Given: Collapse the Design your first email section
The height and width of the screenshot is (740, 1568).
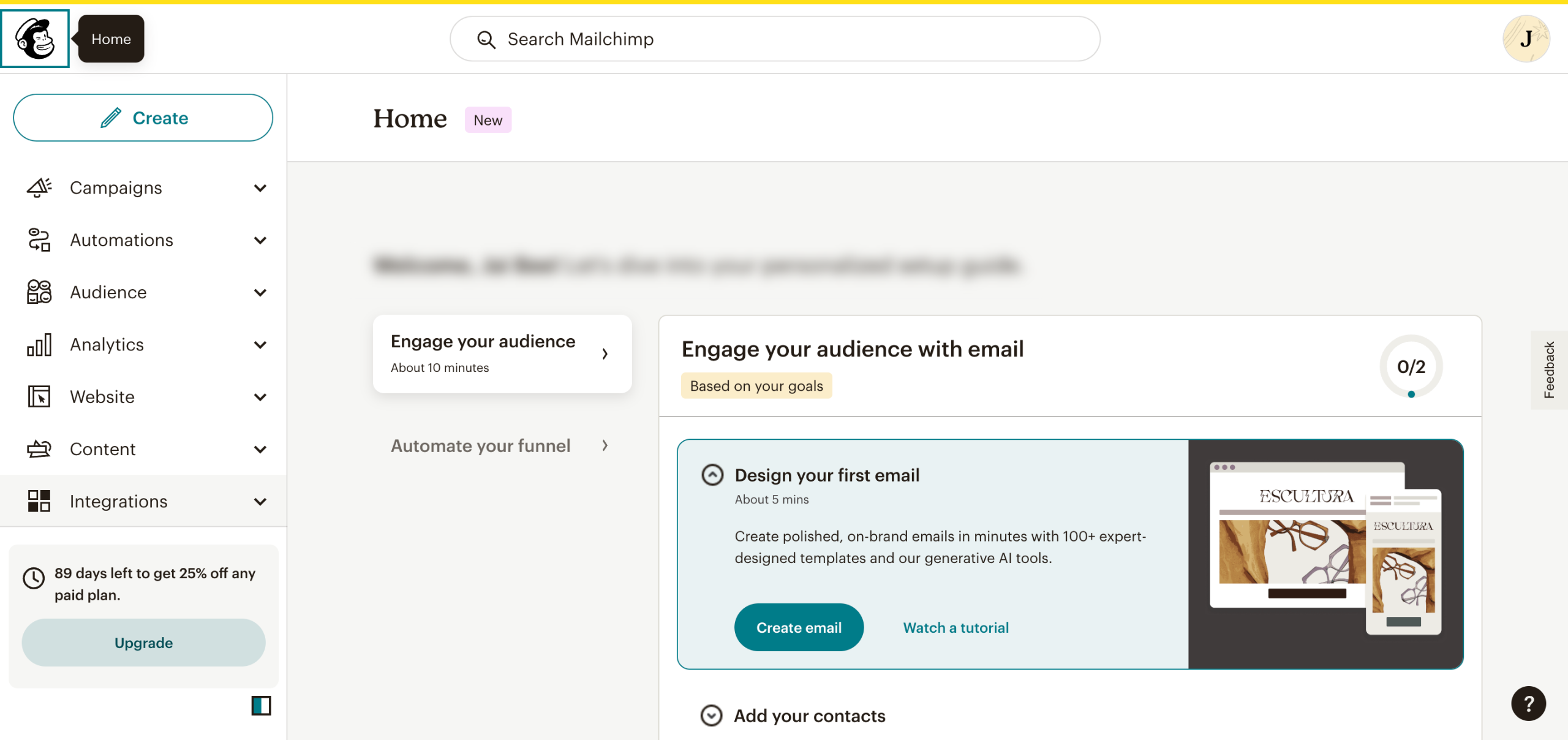Looking at the screenshot, I should pos(712,475).
